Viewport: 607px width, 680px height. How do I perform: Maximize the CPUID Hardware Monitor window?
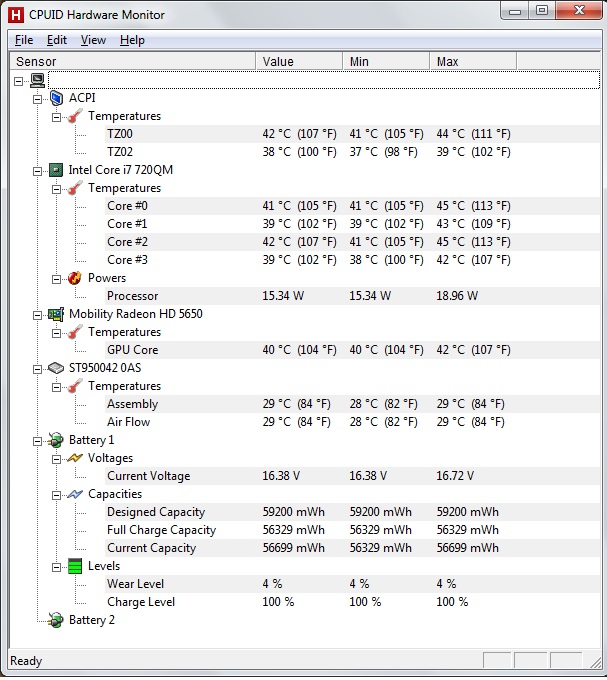click(x=542, y=10)
